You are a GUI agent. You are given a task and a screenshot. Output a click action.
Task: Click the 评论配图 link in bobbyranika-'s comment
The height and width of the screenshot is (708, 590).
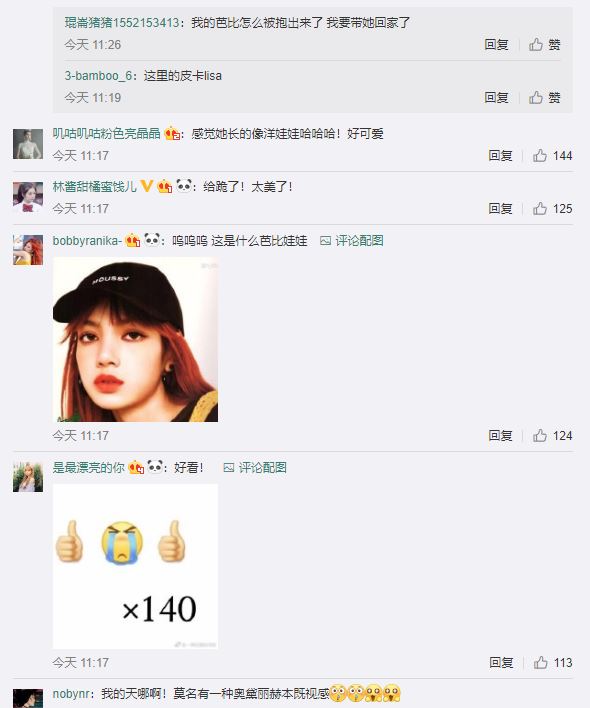pos(352,241)
